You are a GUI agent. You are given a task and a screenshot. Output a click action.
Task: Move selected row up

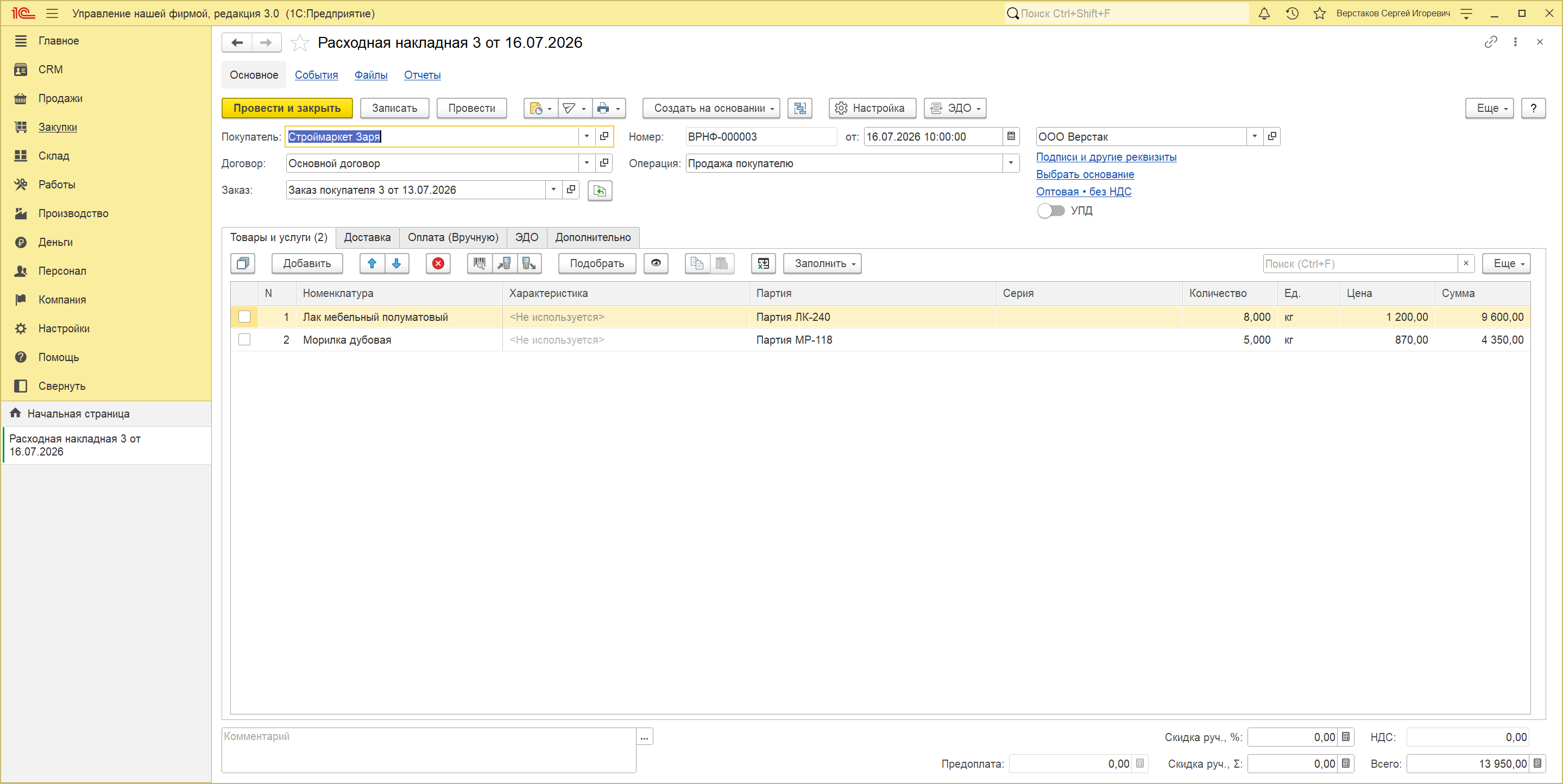point(372,263)
